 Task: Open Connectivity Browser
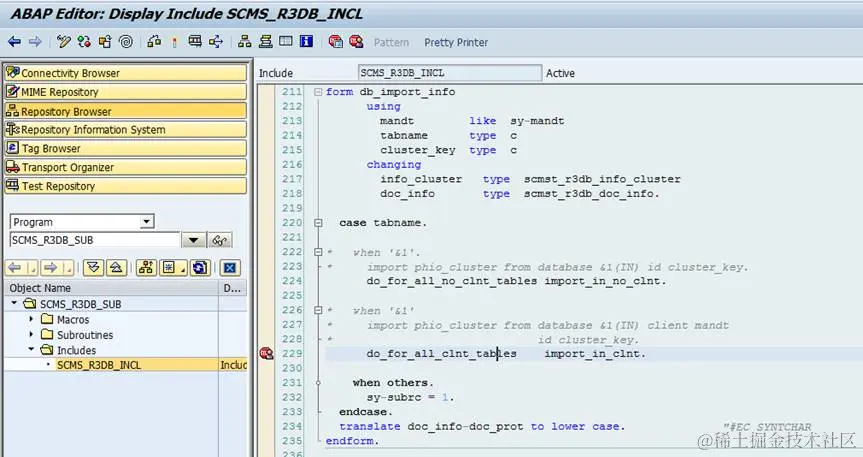(125, 73)
